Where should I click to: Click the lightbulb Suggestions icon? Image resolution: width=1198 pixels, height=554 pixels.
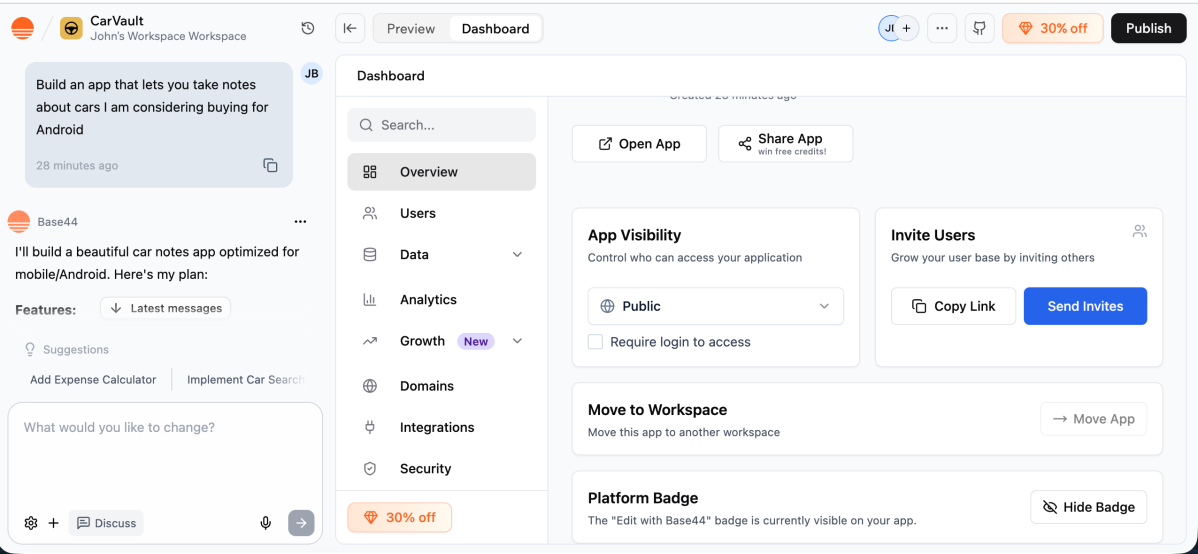pos(31,349)
